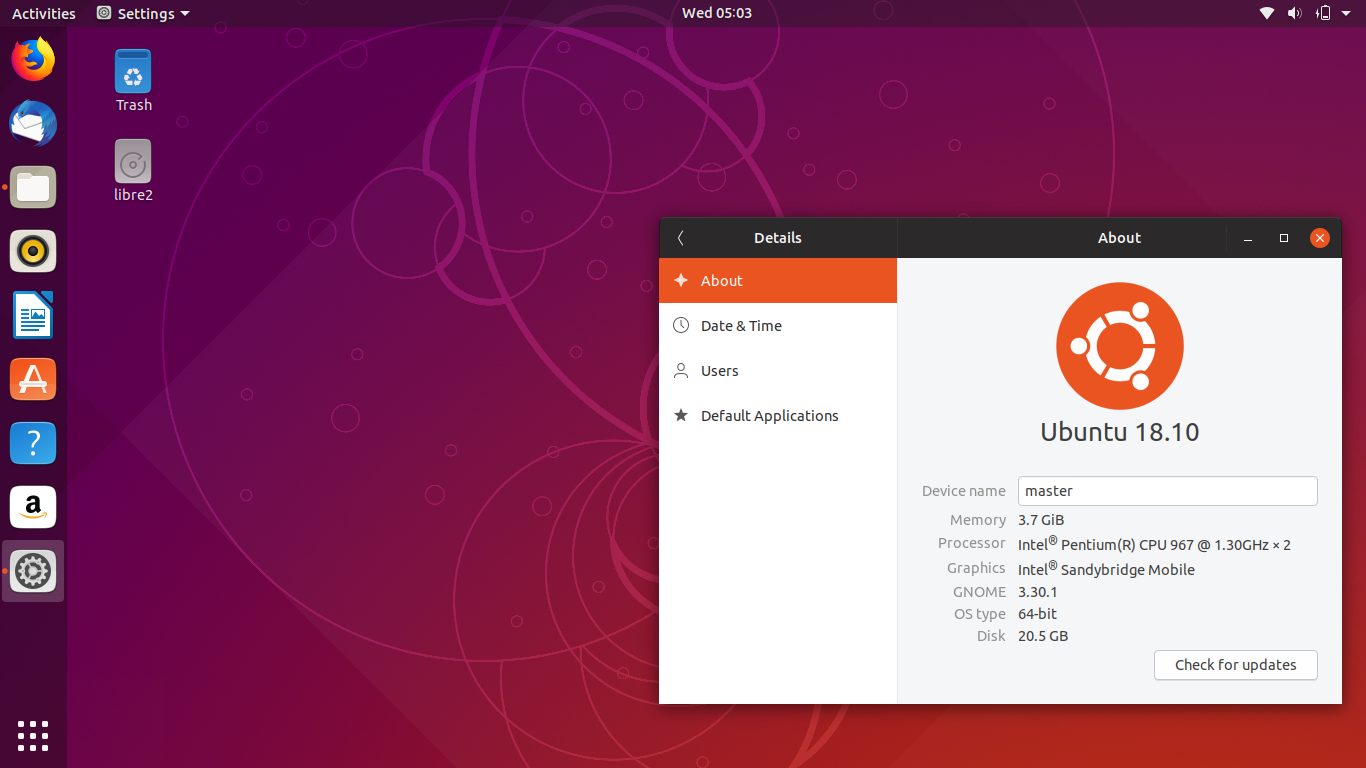1366x768 pixels.
Task: Show all applications grid
Action: pyautogui.click(x=33, y=736)
